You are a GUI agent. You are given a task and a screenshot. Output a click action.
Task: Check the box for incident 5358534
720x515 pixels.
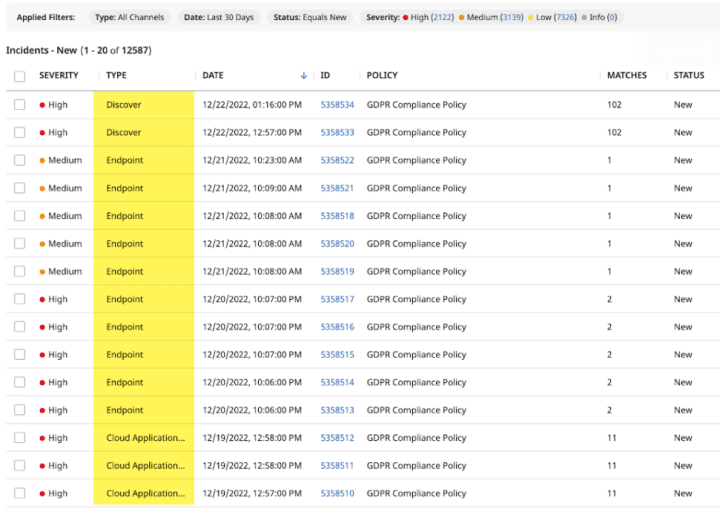click(20, 104)
